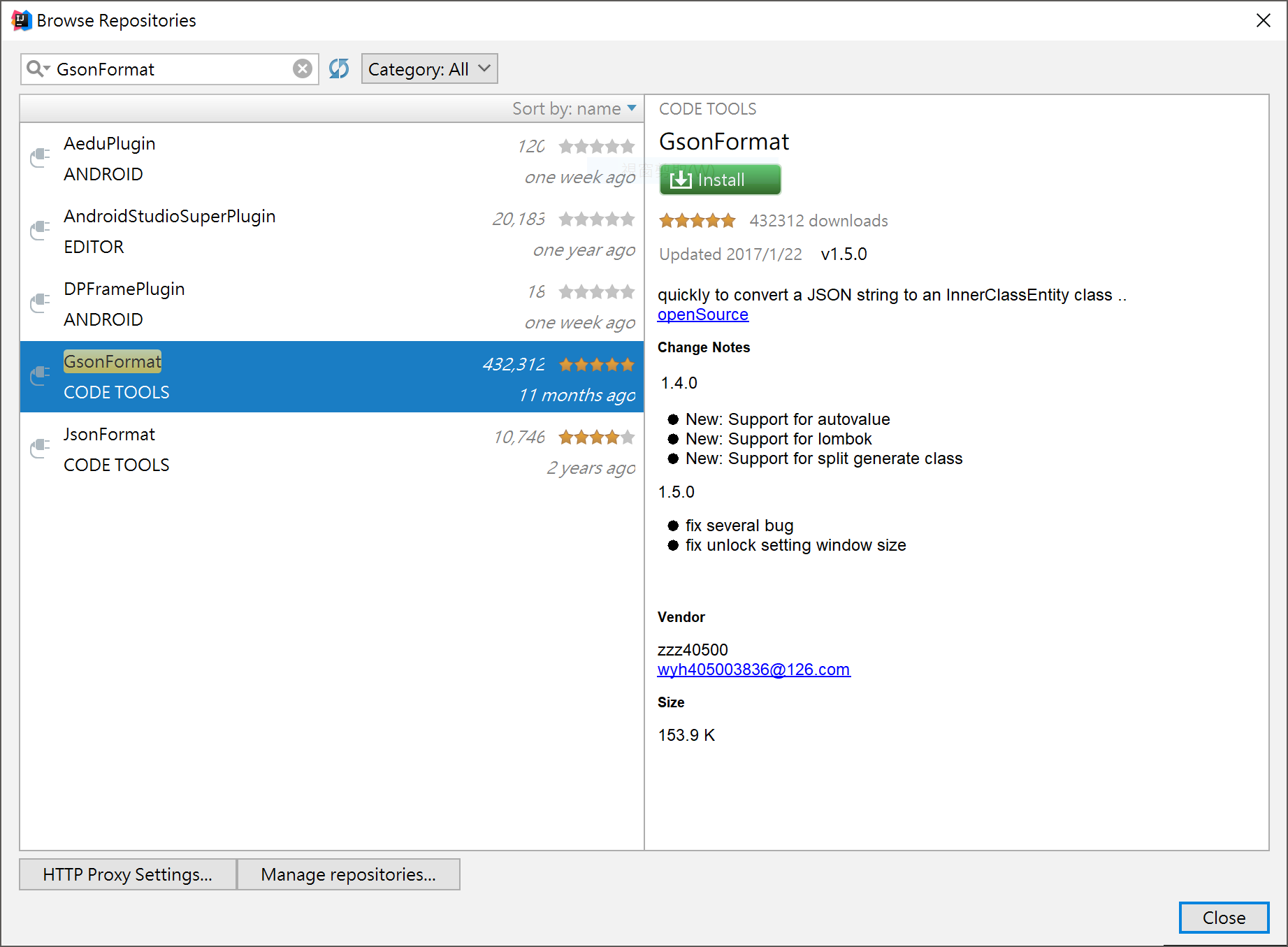Click the DPFramePlugin plug icon
Screen dimensions: 1288x947
click(x=41, y=303)
